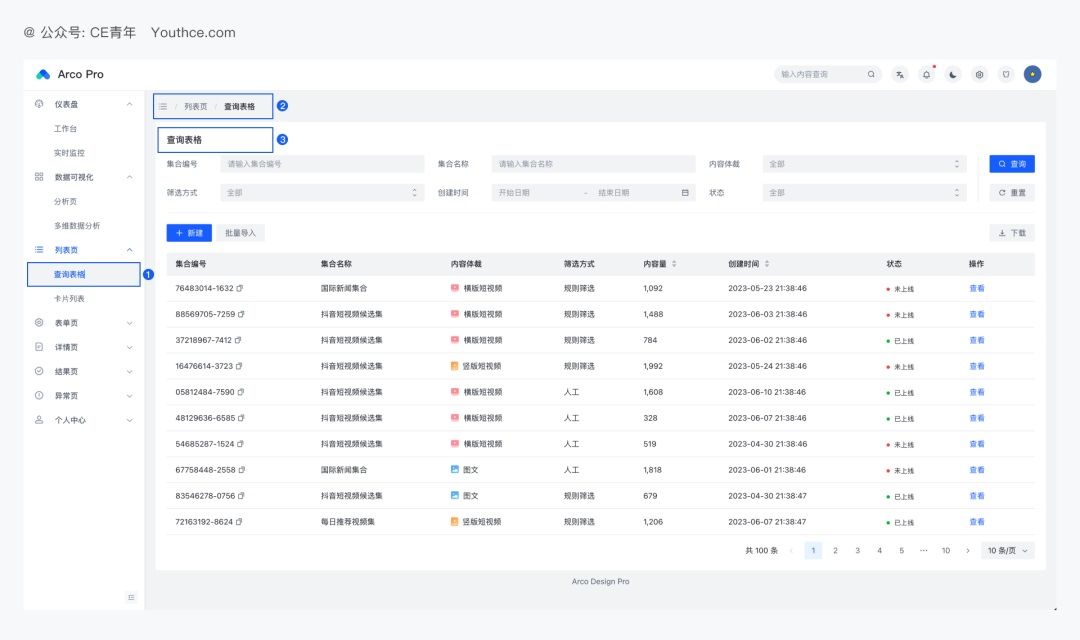Click the shirt theme icon in header
Image resolution: width=1080 pixels, height=640 pixels.
coord(1006,74)
